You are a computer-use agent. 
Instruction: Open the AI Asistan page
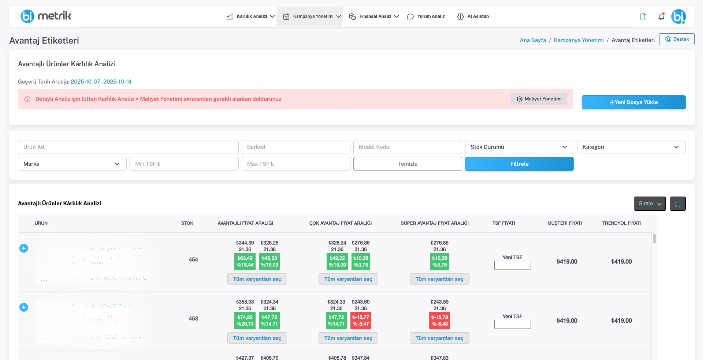point(473,17)
